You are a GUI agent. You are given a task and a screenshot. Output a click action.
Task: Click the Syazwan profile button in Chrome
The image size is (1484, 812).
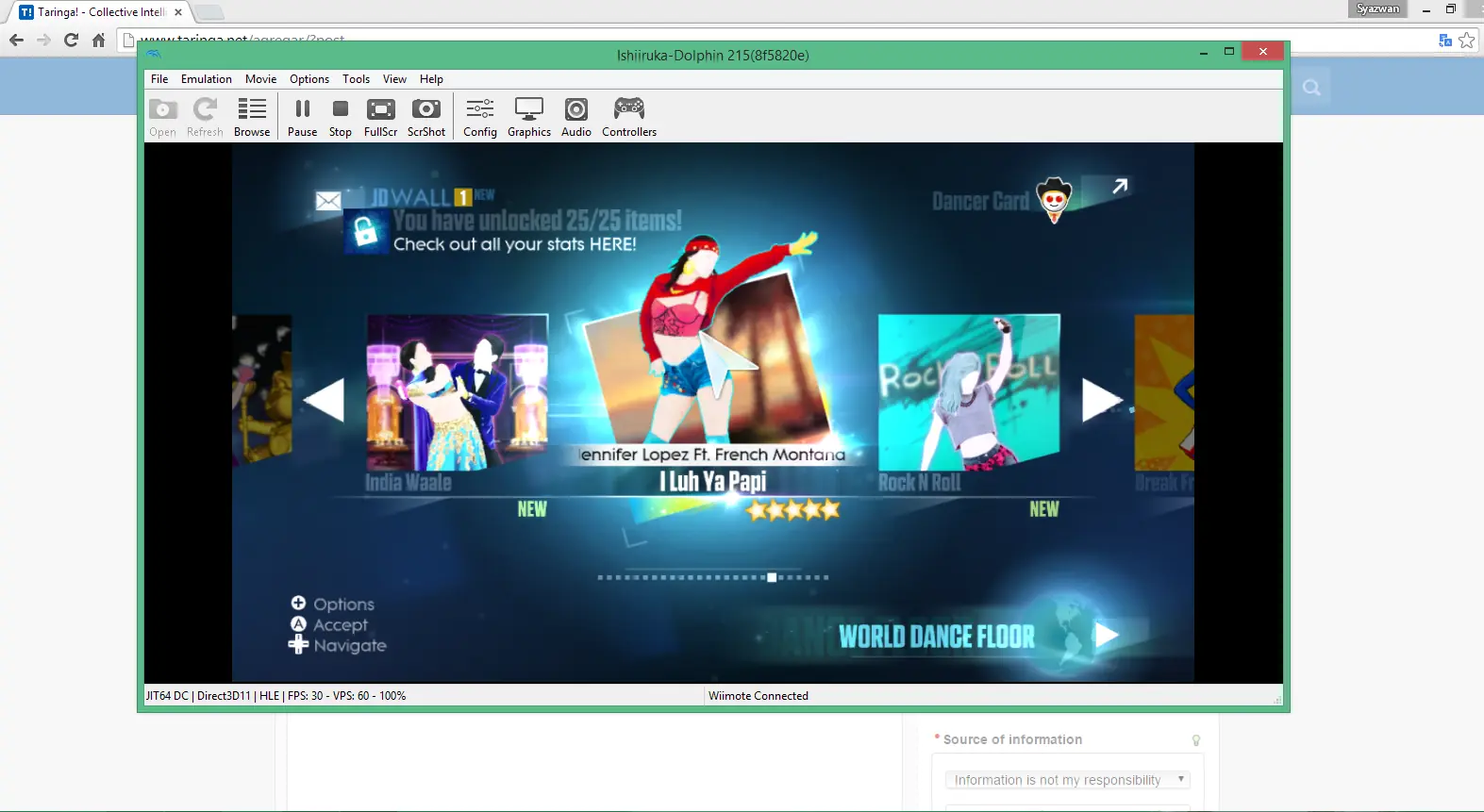1377,8
